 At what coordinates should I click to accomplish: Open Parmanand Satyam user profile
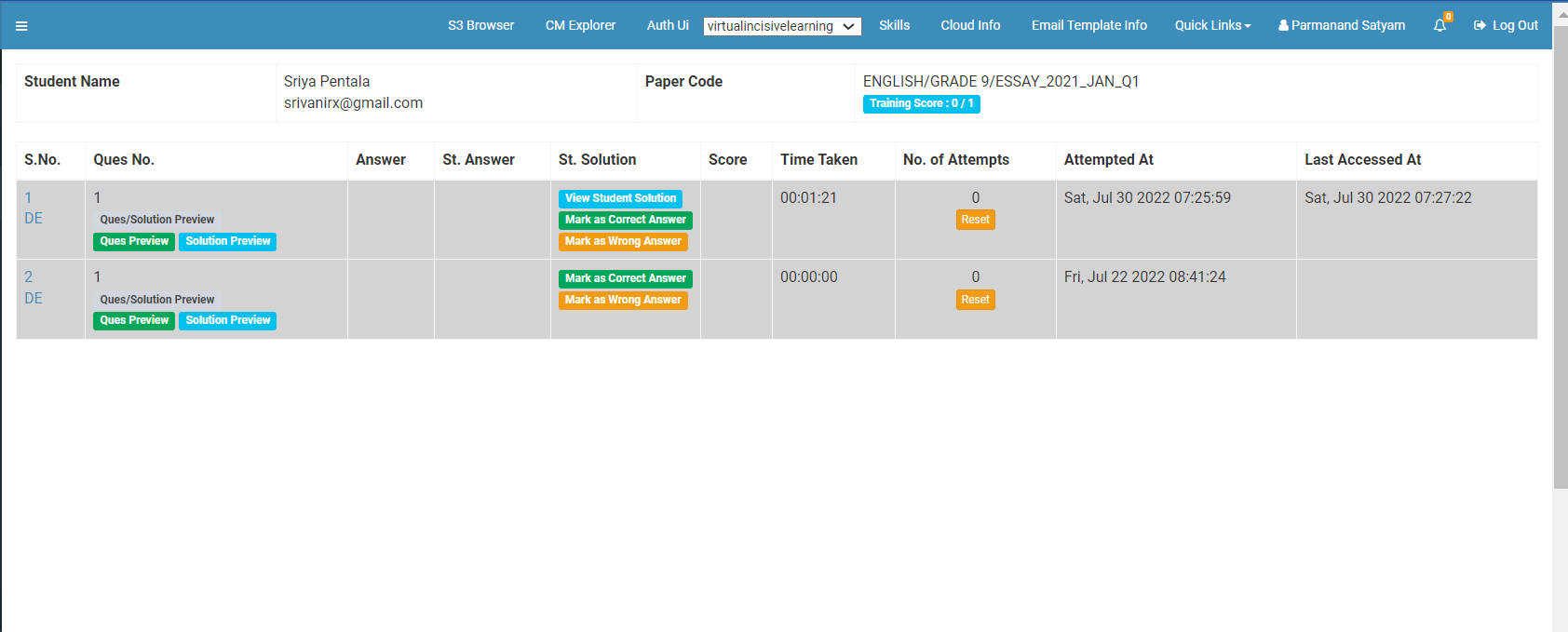(x=1342, y=25)
